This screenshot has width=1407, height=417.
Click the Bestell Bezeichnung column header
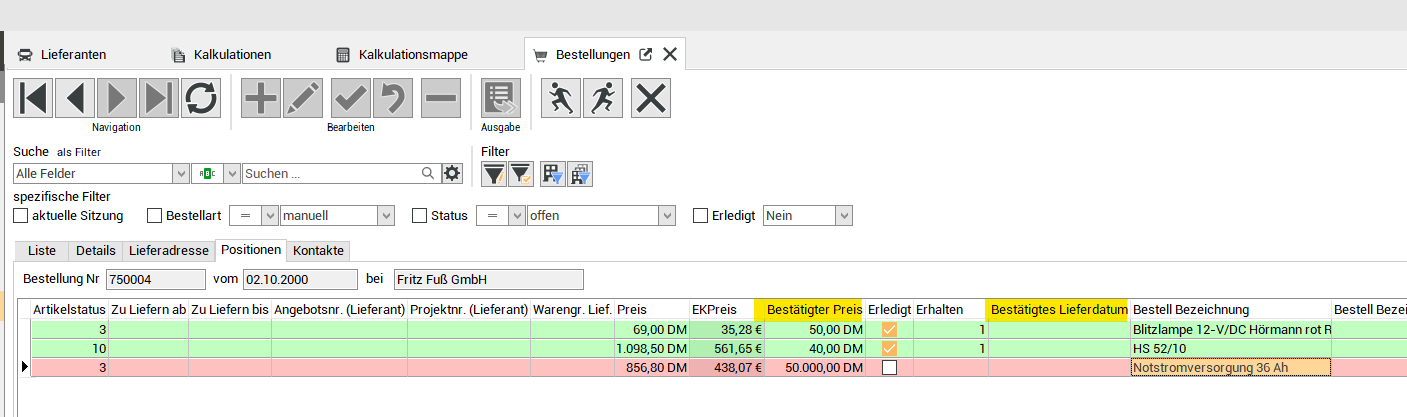1230,309
